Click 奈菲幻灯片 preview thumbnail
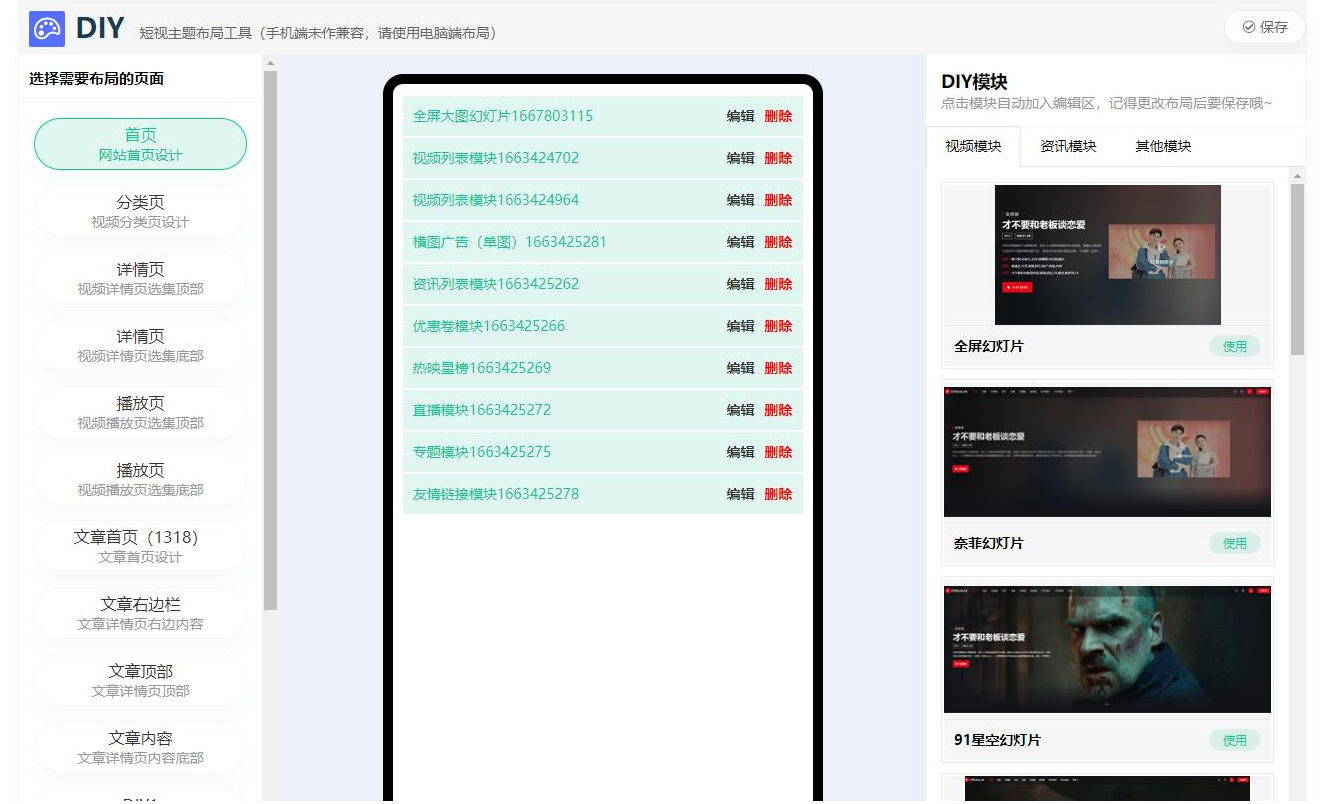The height and width of the screenshot is (804, 1322). [1107, 452]
